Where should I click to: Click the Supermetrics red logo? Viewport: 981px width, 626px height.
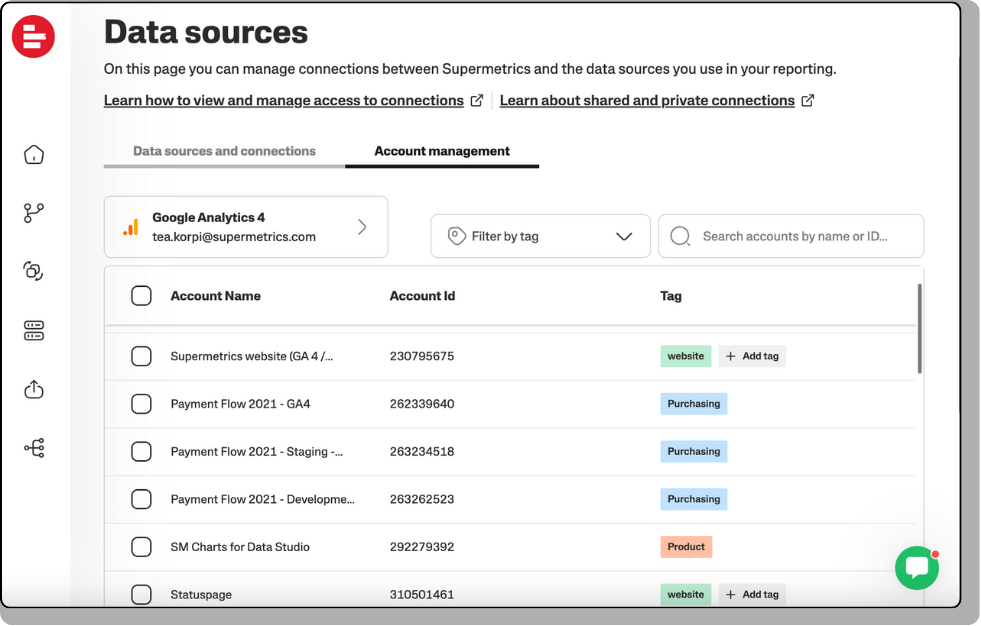click(33, 36)
